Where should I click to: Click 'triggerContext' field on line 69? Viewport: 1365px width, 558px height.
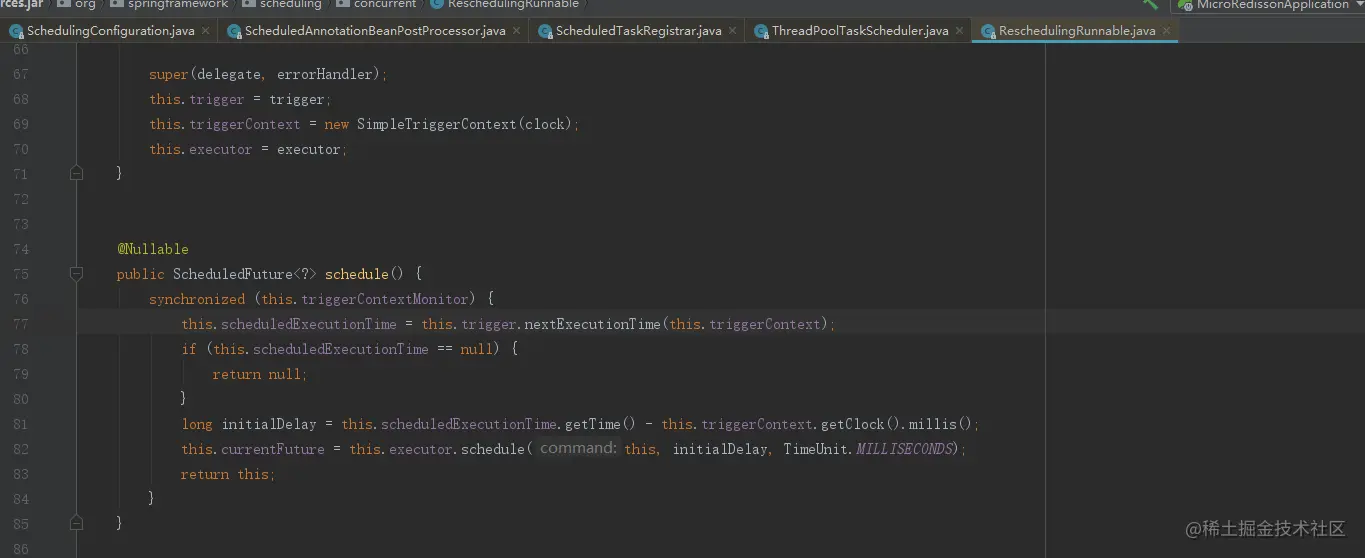(x=245, y=124)
